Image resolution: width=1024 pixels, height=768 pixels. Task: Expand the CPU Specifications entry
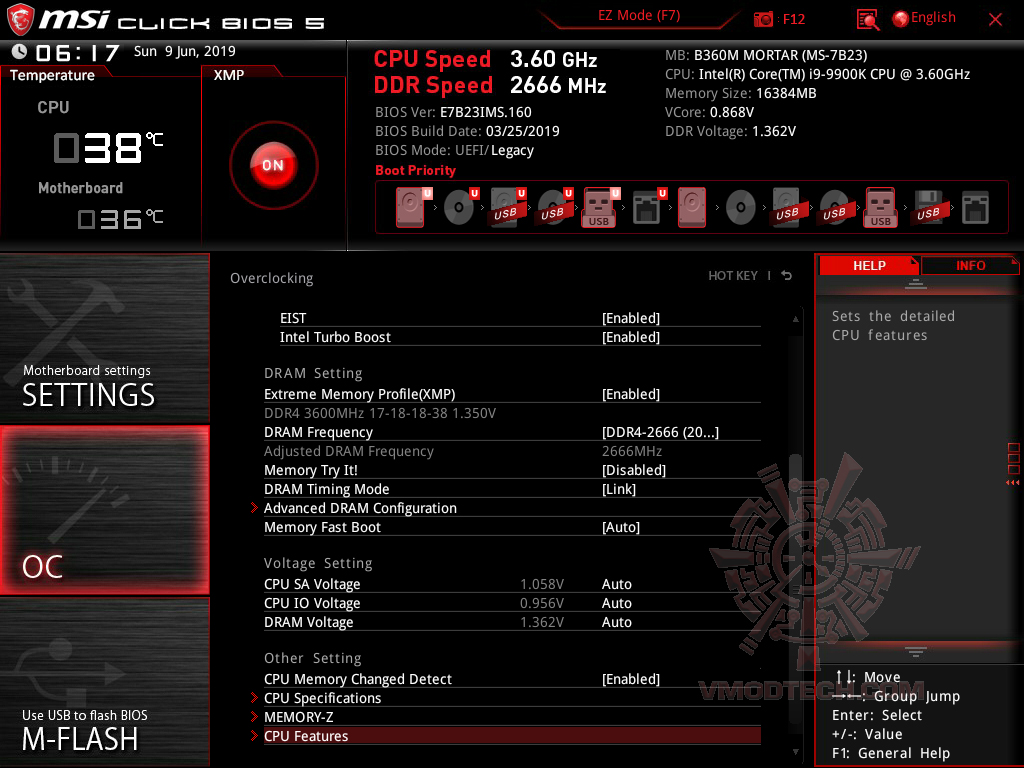tap(322, 697)
